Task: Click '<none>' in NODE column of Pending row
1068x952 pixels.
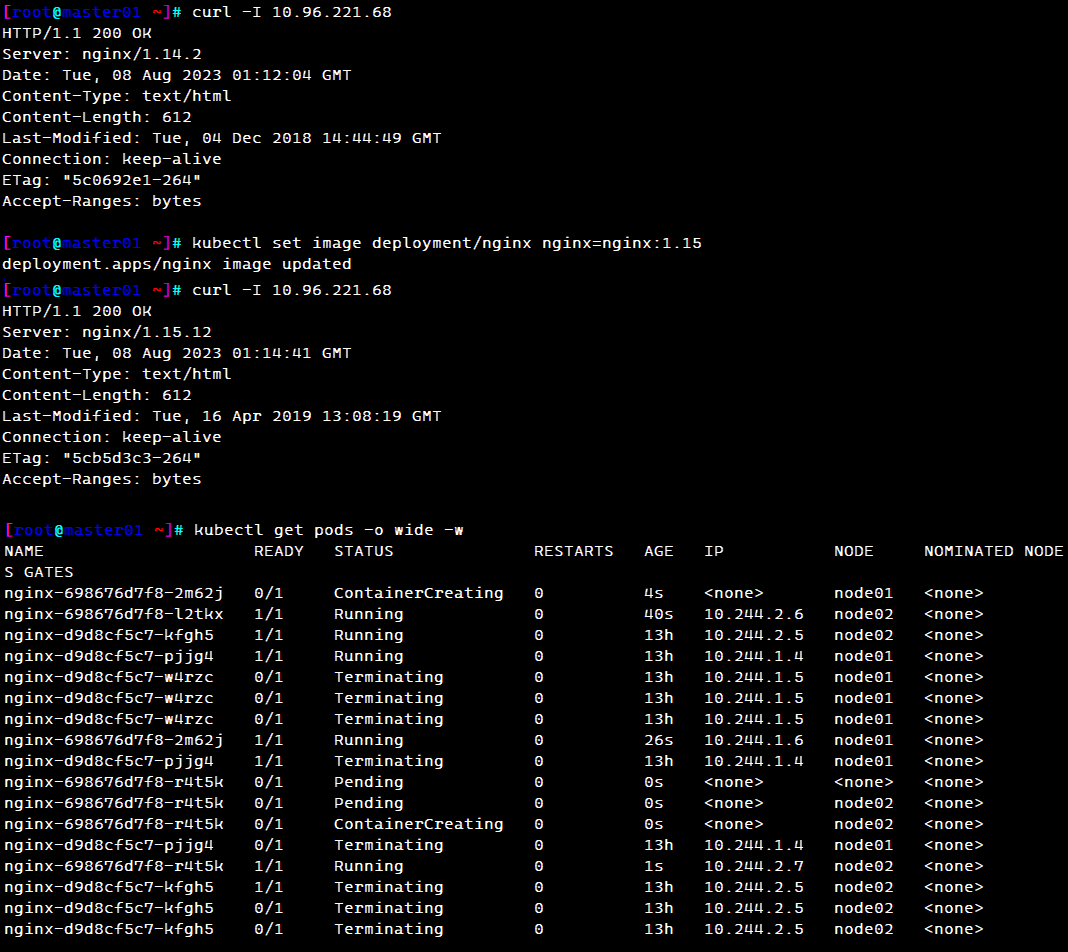Action: (864, 782)
